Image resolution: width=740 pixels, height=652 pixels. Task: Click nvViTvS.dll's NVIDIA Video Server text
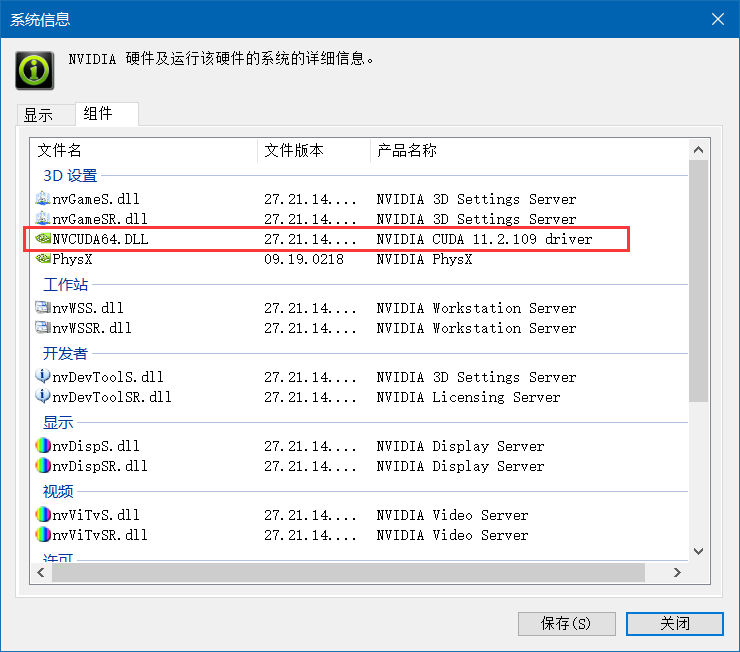pyautogui.click(x=452, y=515)
